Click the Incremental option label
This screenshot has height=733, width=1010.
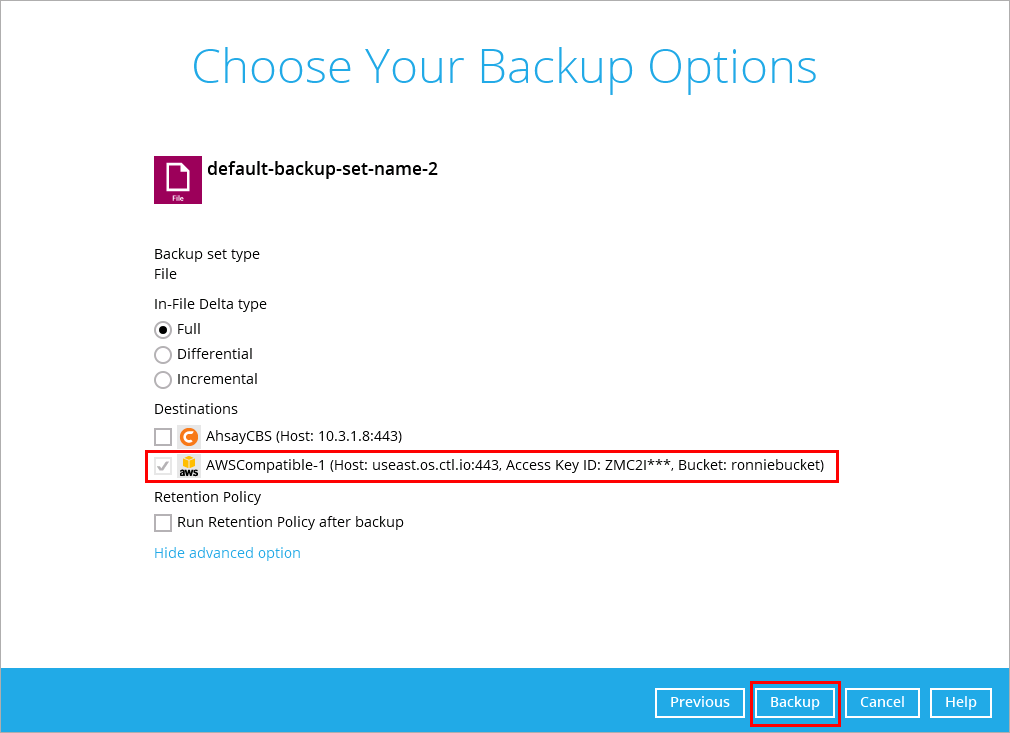click(x=217, y=379)
